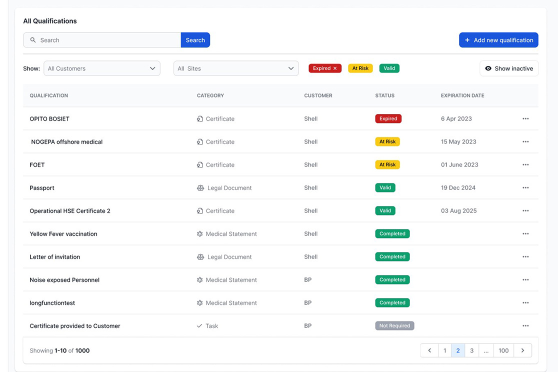The image size is (558, 372).
Task: Go to previous page arrow
Action: pos(430,350)
